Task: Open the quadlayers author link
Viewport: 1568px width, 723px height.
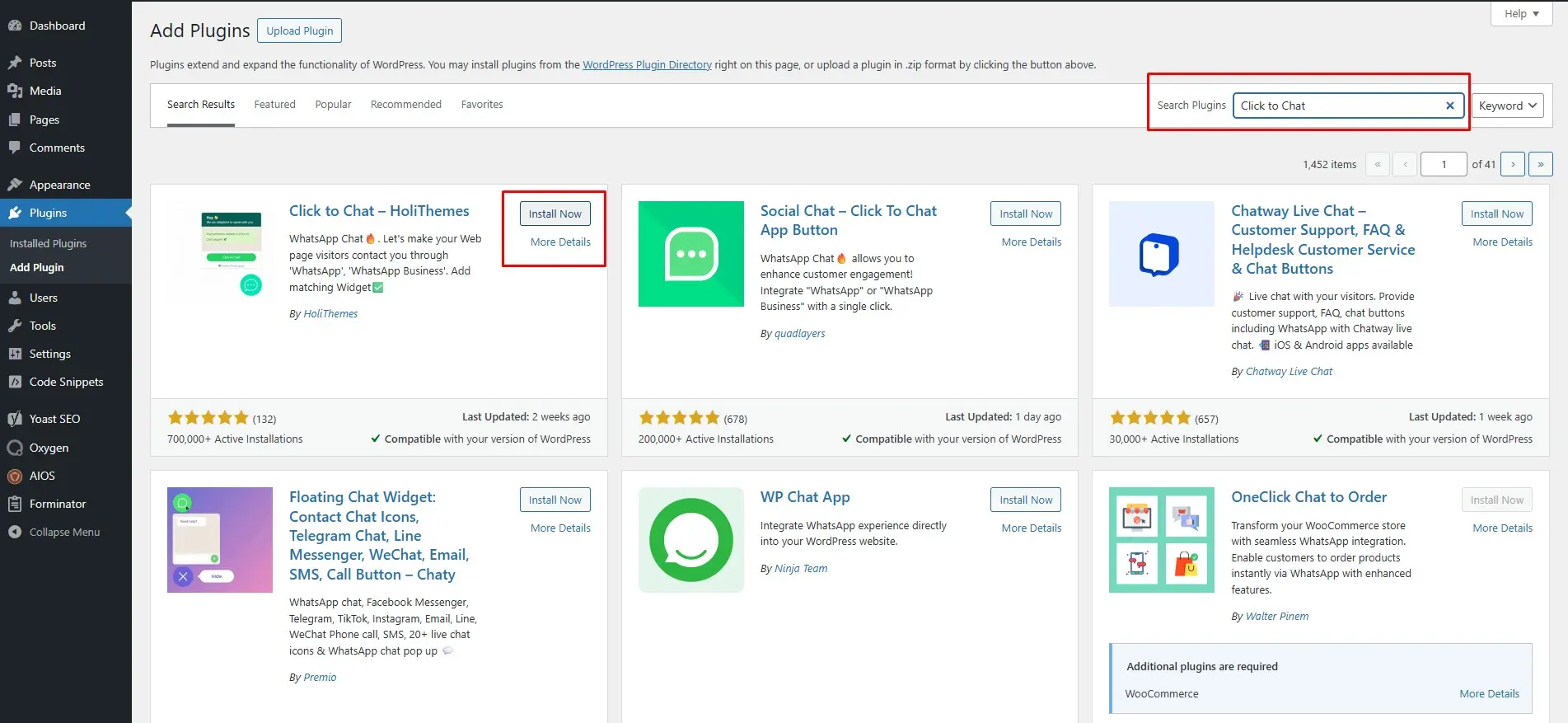Action: click(799, 333)
